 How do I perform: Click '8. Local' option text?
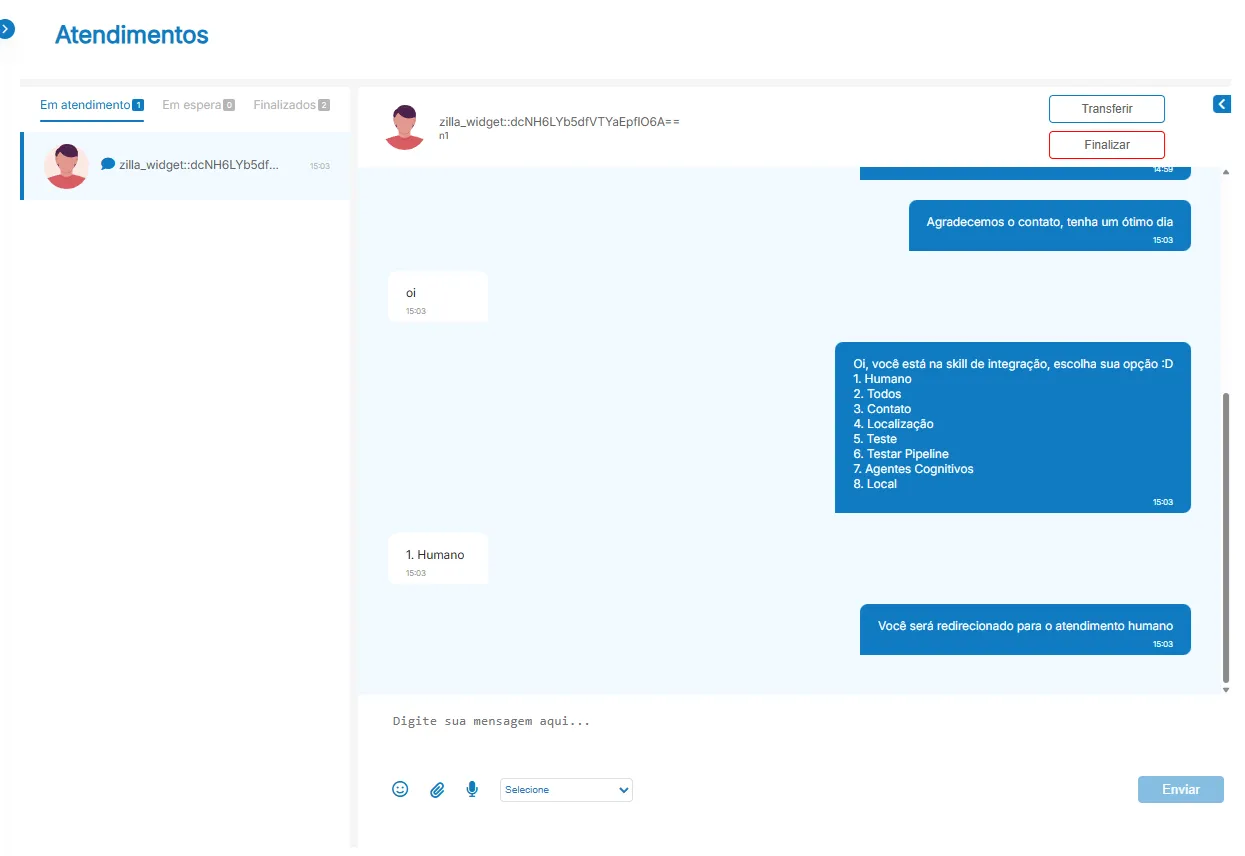(x=875, y=484)
